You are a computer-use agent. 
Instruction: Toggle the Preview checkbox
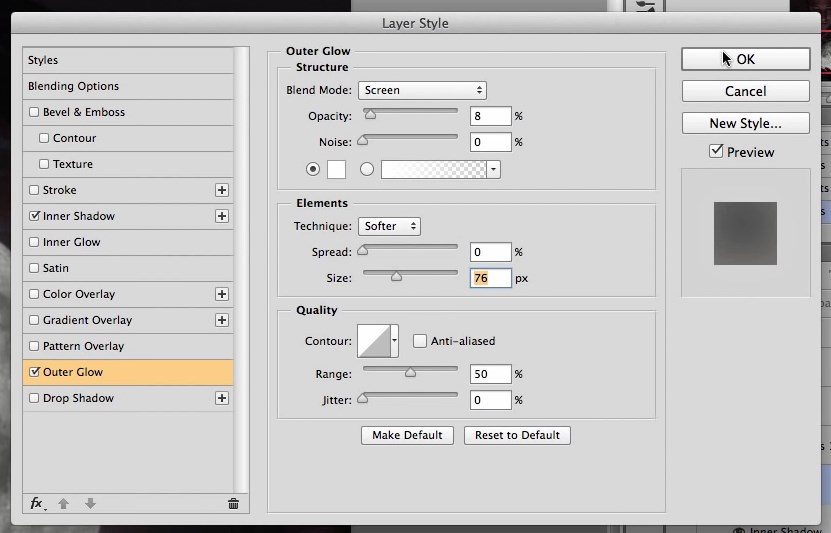point(716,152)
